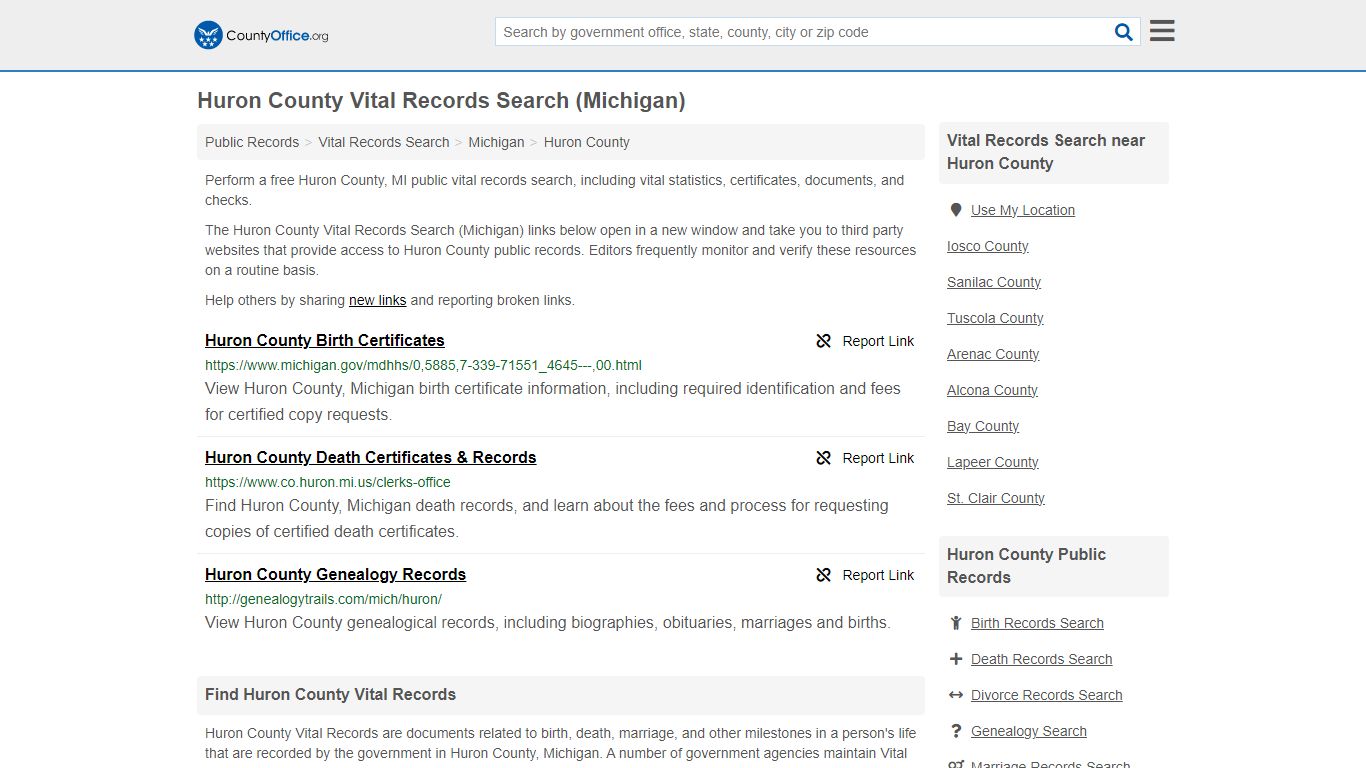
Task: Open Huron County Genealogy Records link
Action: point(336,574)
